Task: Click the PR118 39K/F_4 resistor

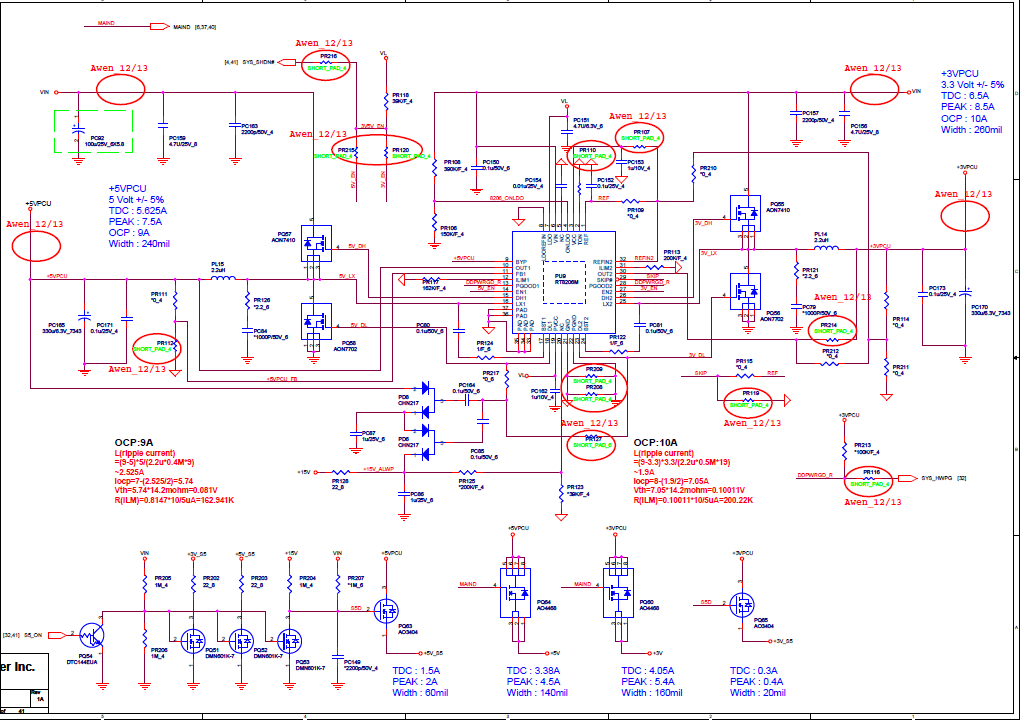Action: (386, 100)
